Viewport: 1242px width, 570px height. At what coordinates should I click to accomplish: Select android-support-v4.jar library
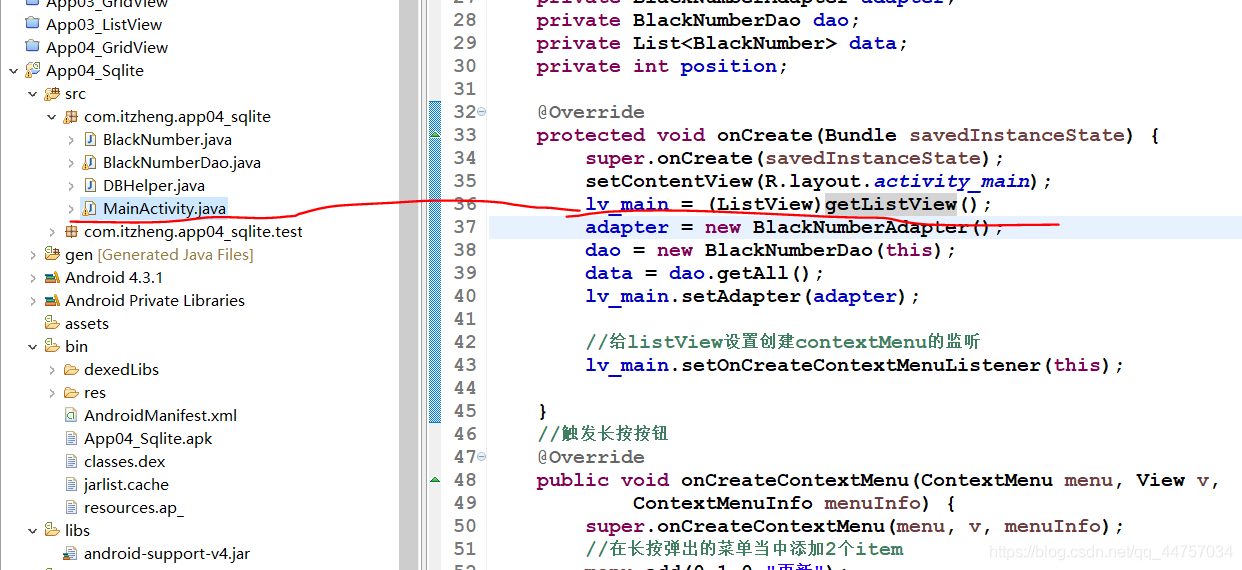(167, 553)
